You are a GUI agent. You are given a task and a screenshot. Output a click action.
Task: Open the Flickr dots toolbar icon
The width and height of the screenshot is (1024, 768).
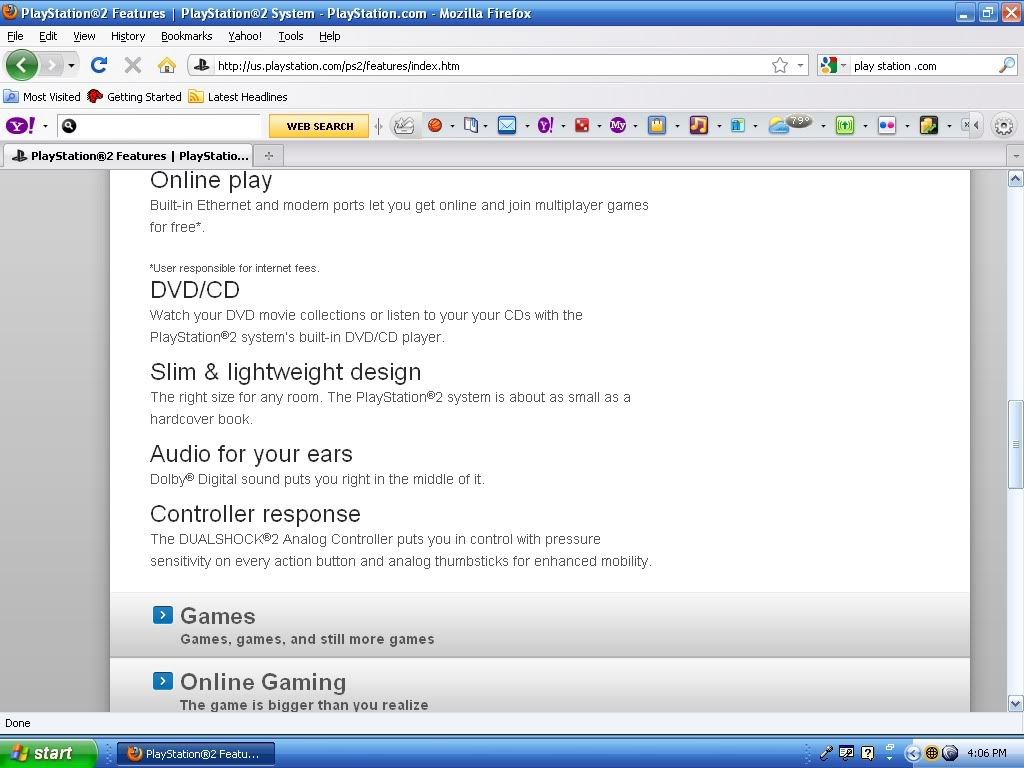(x=886, y=125)
